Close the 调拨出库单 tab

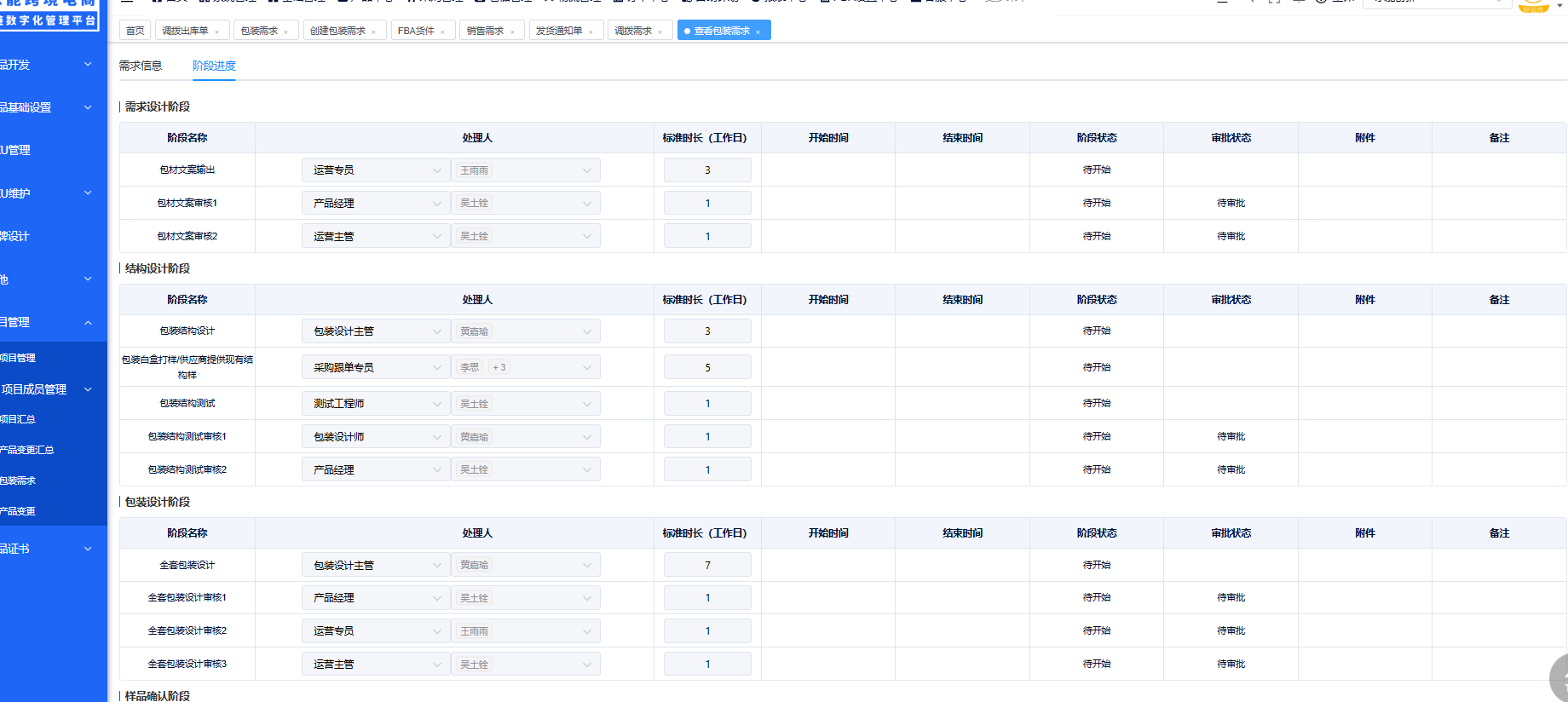point(216,32)
